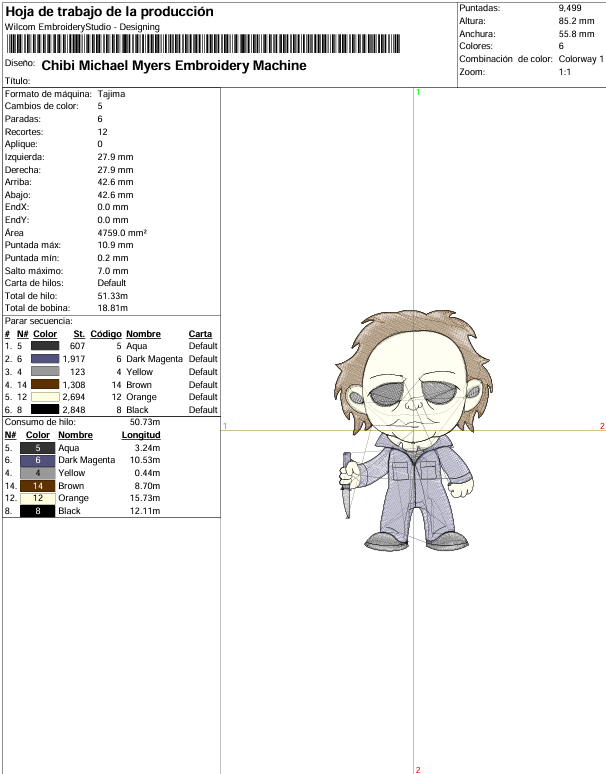Click the Zoom value '1:1'

pos(565,72)
